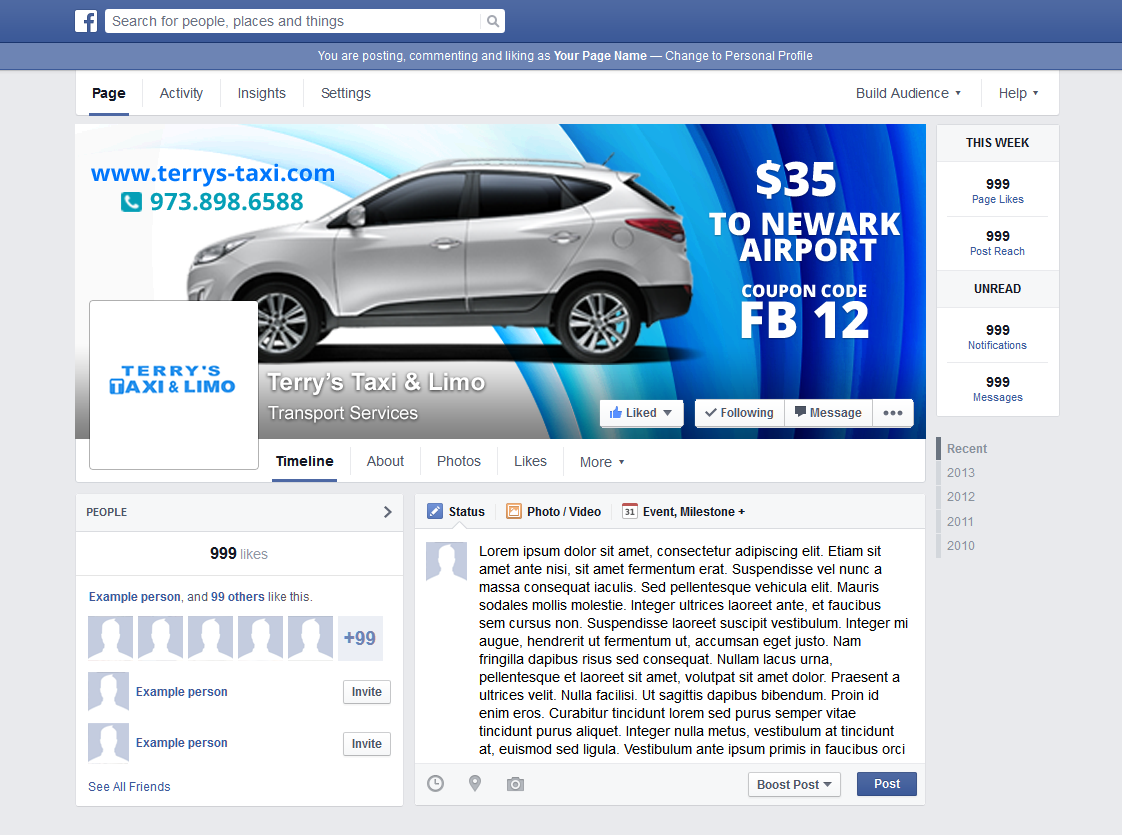The image size is (1122, 835).
Task: Click the Post button to publish
Action: click(x=886, y=784)
